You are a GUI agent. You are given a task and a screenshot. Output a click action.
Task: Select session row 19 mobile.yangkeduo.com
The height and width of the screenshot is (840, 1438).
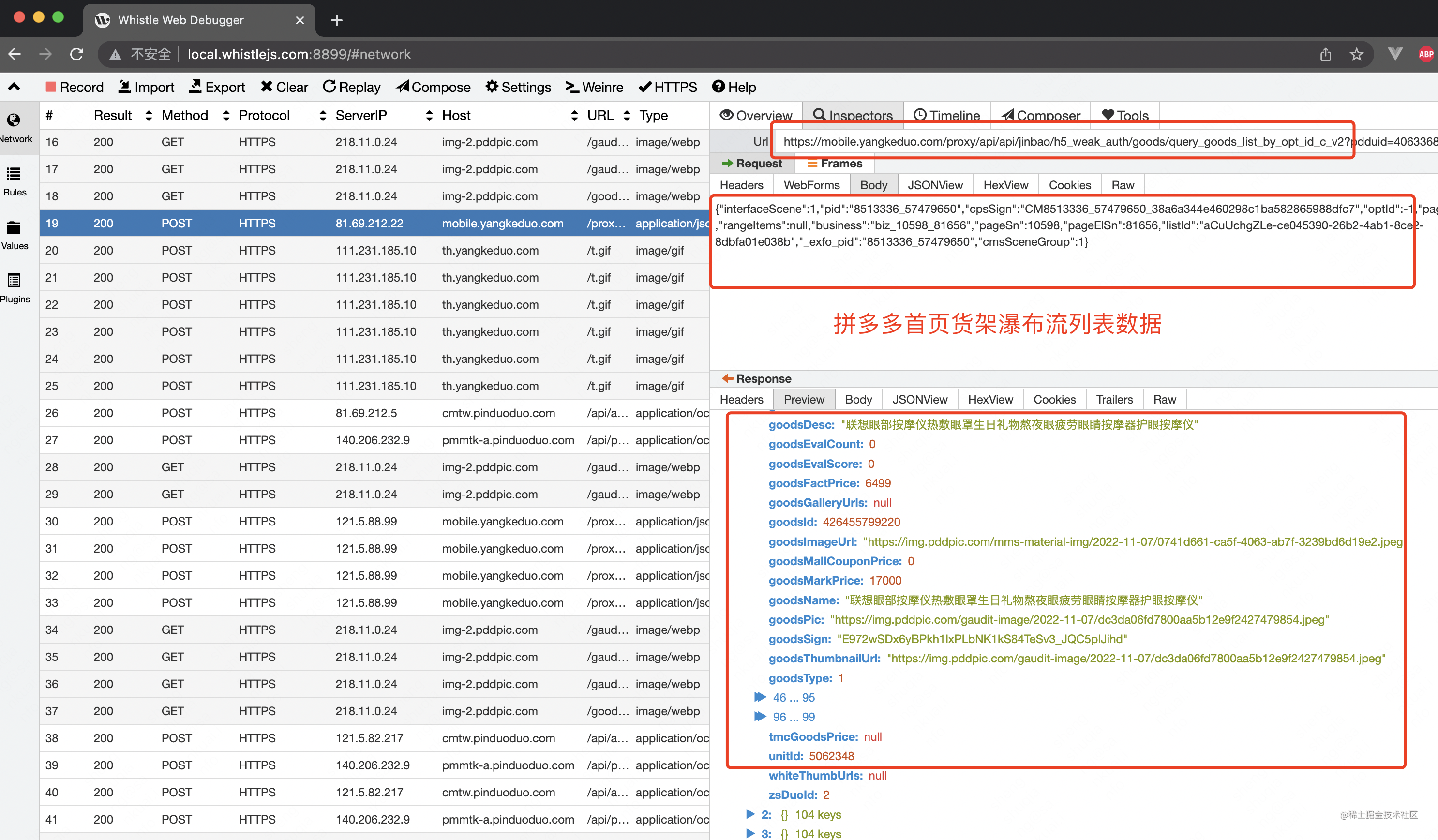pos(374,223)
